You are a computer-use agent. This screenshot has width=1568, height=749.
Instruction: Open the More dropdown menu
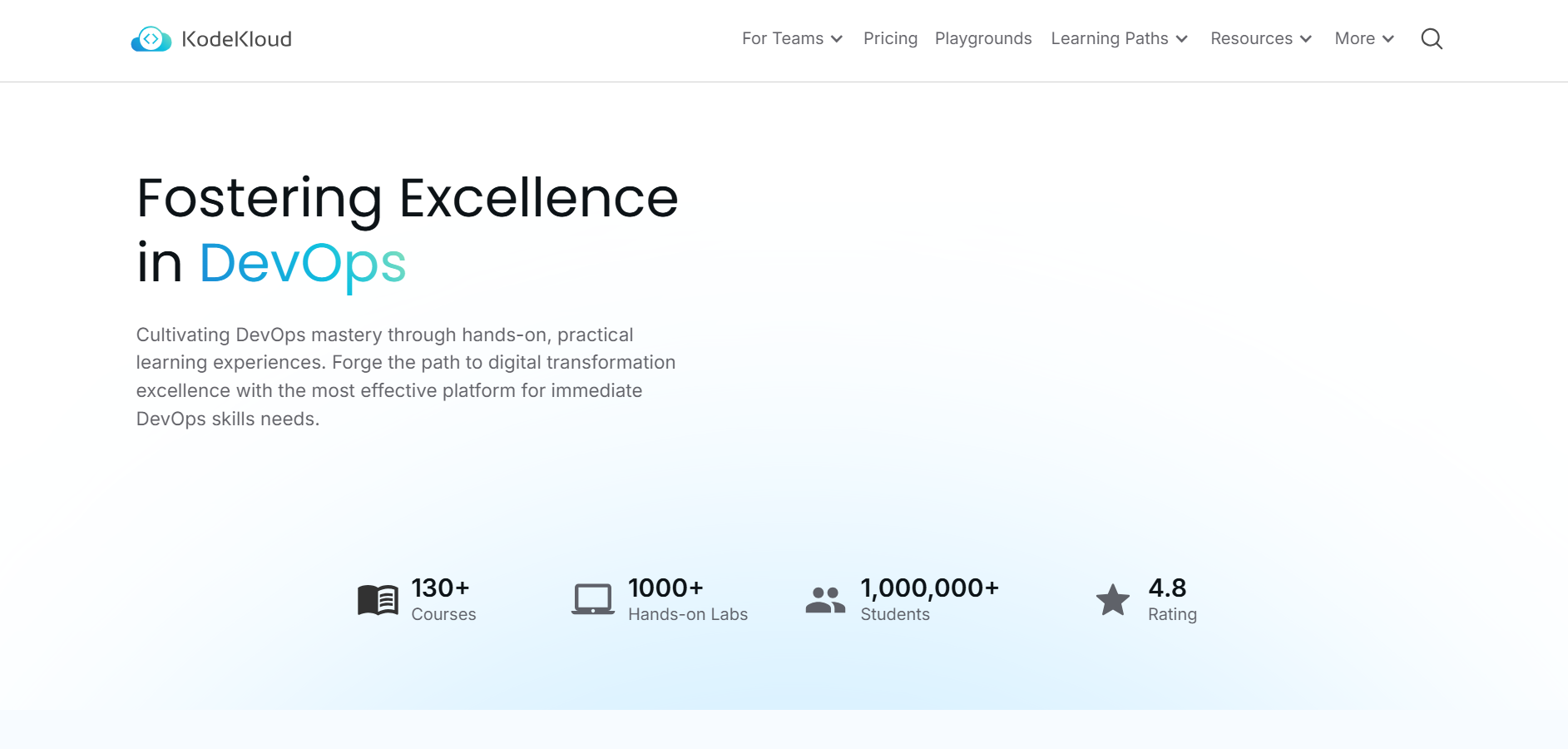tap(1363, 38)
